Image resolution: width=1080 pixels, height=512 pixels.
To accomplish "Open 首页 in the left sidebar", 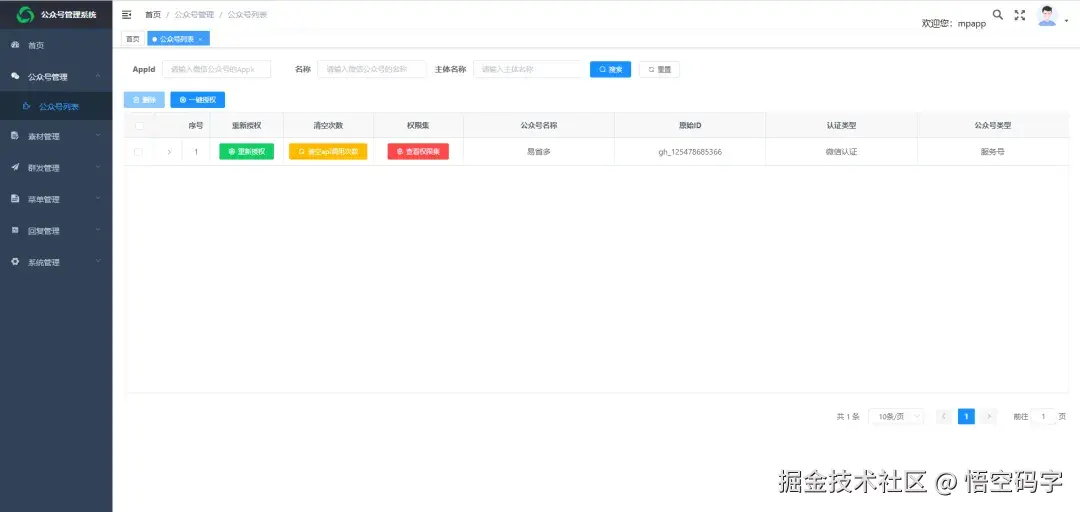I will 56,45.
